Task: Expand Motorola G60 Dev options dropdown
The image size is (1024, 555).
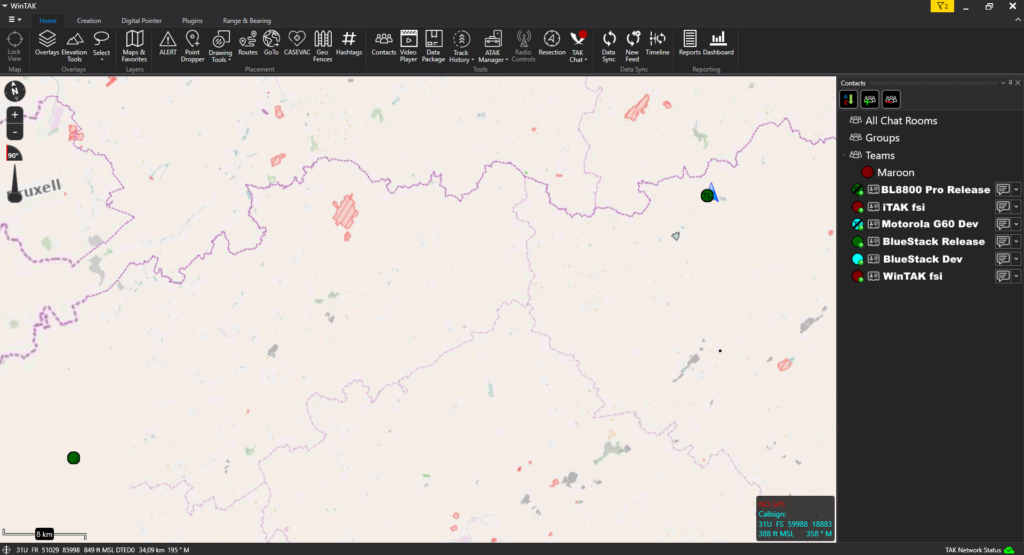Action: (x=1016, y=224)
